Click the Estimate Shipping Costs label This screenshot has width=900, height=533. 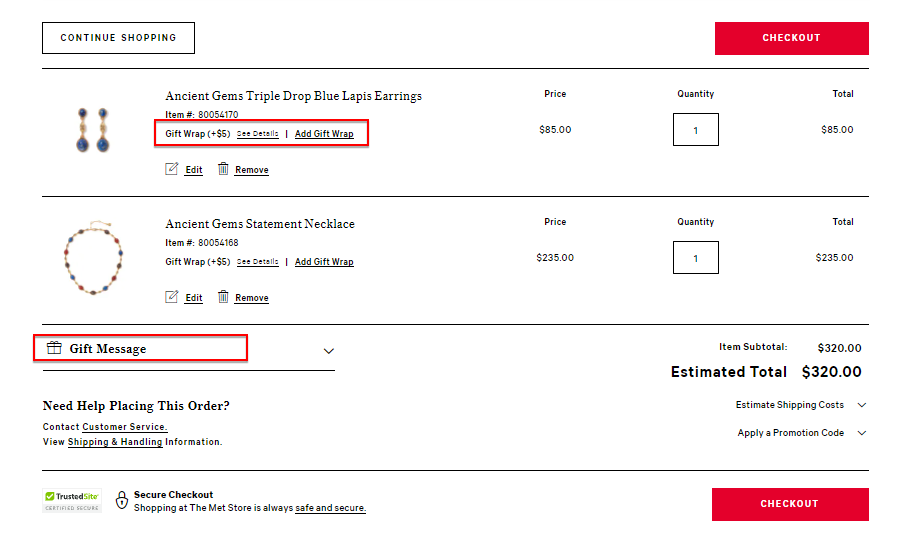pyautogui.click(x=790, y=405)
